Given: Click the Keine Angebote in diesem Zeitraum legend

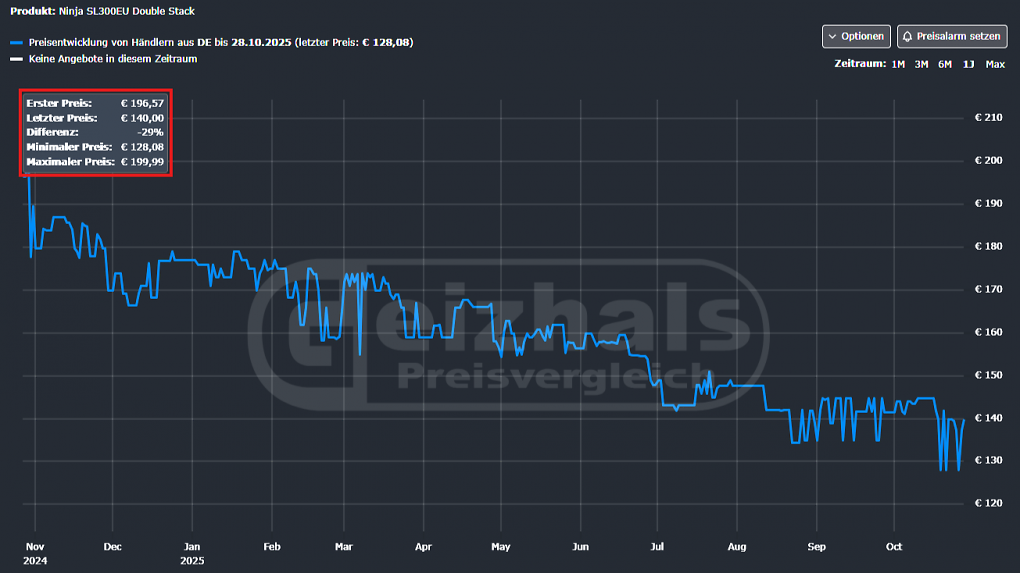Looking at the screenshot, I should 113,59.
